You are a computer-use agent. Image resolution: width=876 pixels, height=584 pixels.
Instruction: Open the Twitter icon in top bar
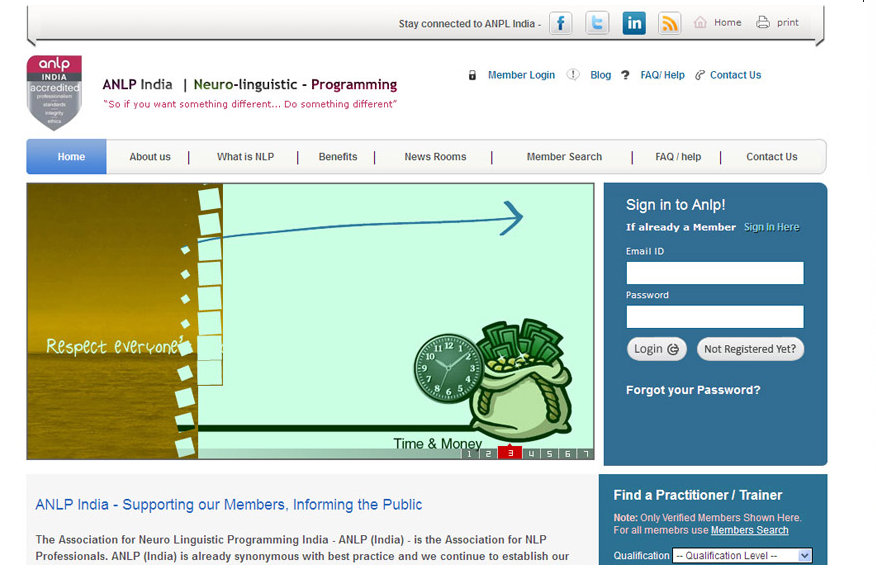[597, 23]
